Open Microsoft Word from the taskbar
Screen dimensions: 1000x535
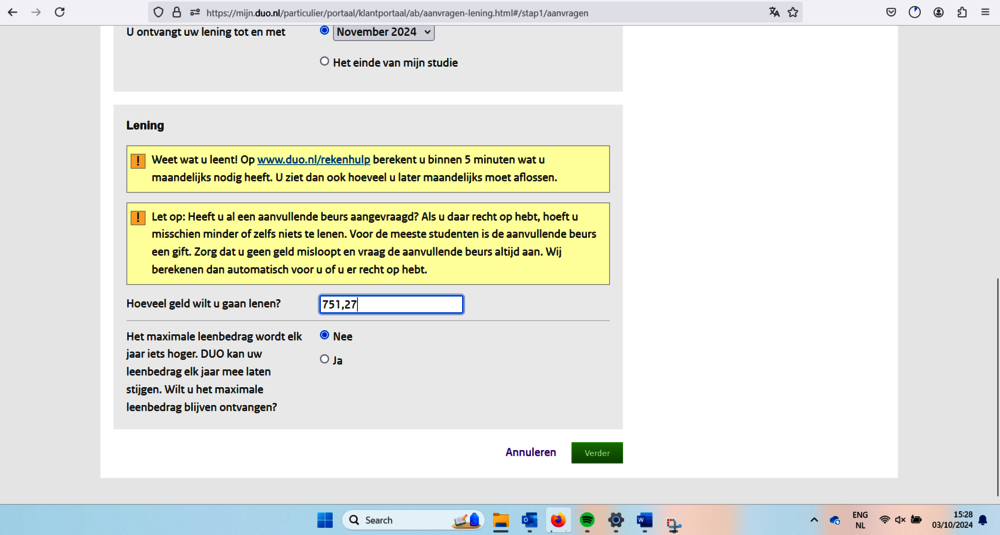(645, 520)
